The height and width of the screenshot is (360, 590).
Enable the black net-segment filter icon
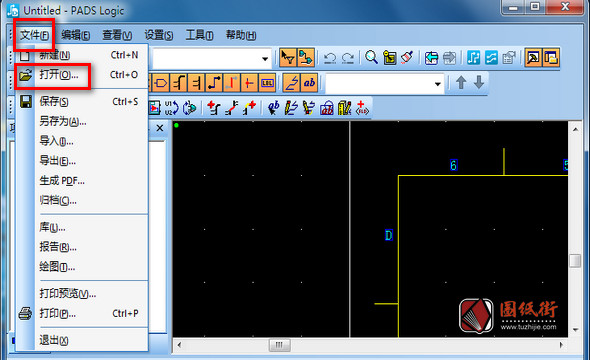pyautogui.click(x=214, y=83)
